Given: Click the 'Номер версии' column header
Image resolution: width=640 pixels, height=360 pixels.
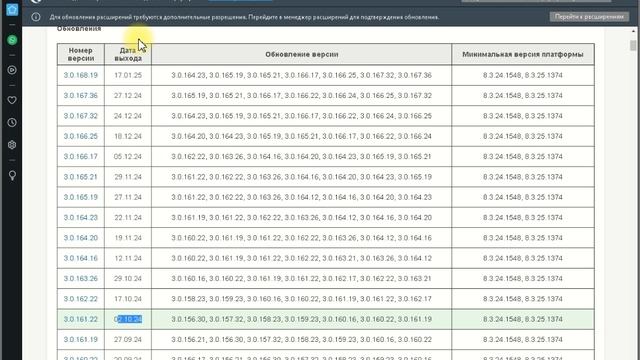Looking at the screenshot, I should (x=80, y=54).
